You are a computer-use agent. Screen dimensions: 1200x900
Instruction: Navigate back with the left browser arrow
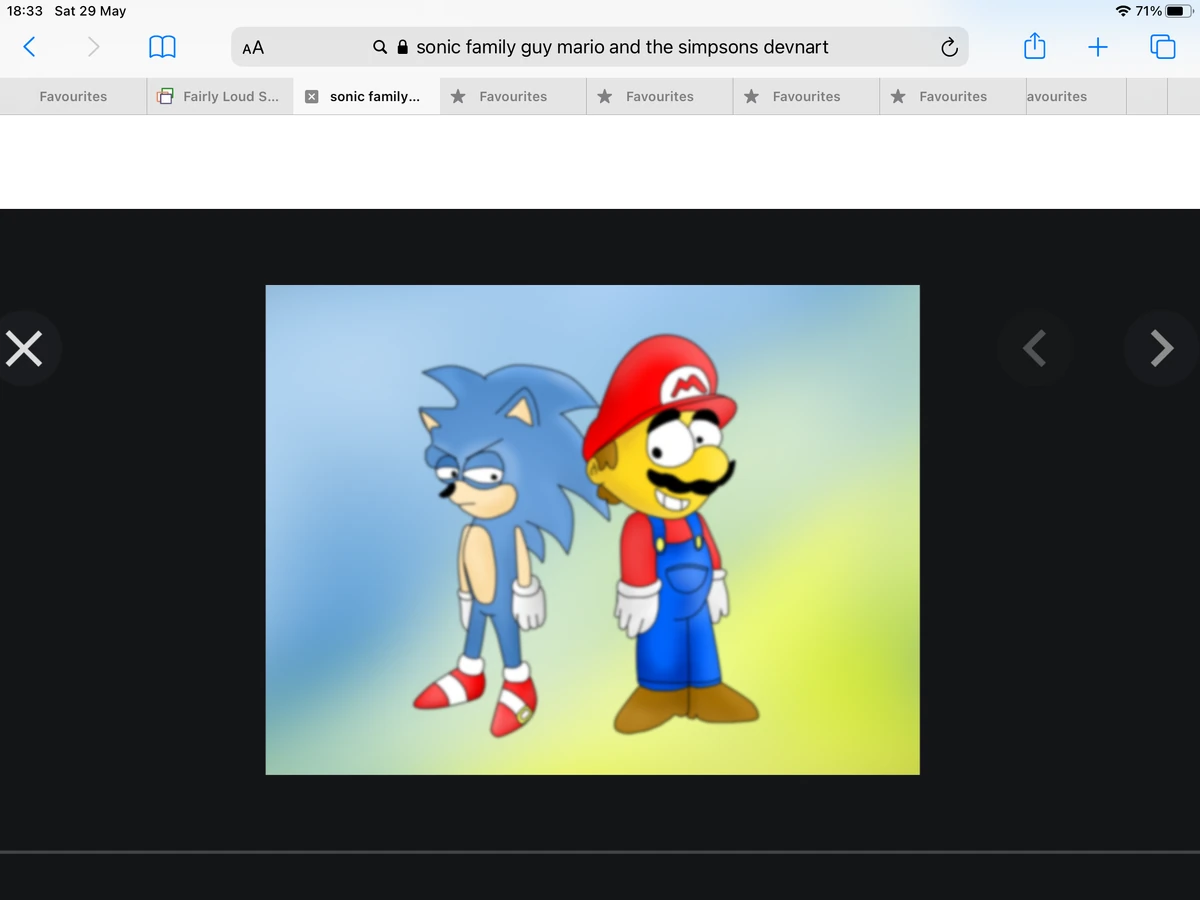point(29,46)
